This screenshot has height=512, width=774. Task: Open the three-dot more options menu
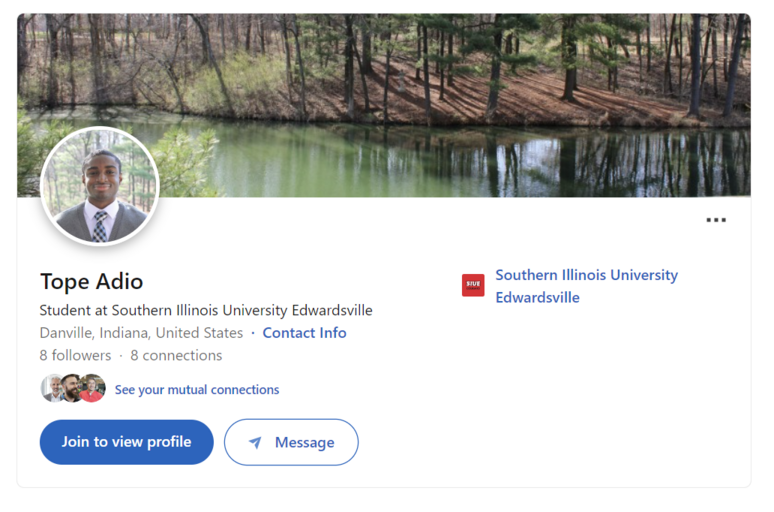pyautogui.click(x=716, y=220)
